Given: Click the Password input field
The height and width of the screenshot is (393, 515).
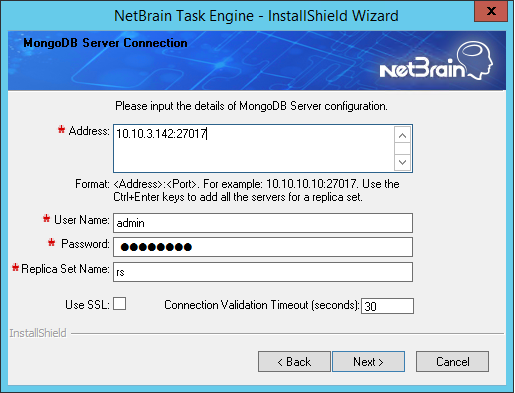Looking at the screenshot, I should [263, 247].
